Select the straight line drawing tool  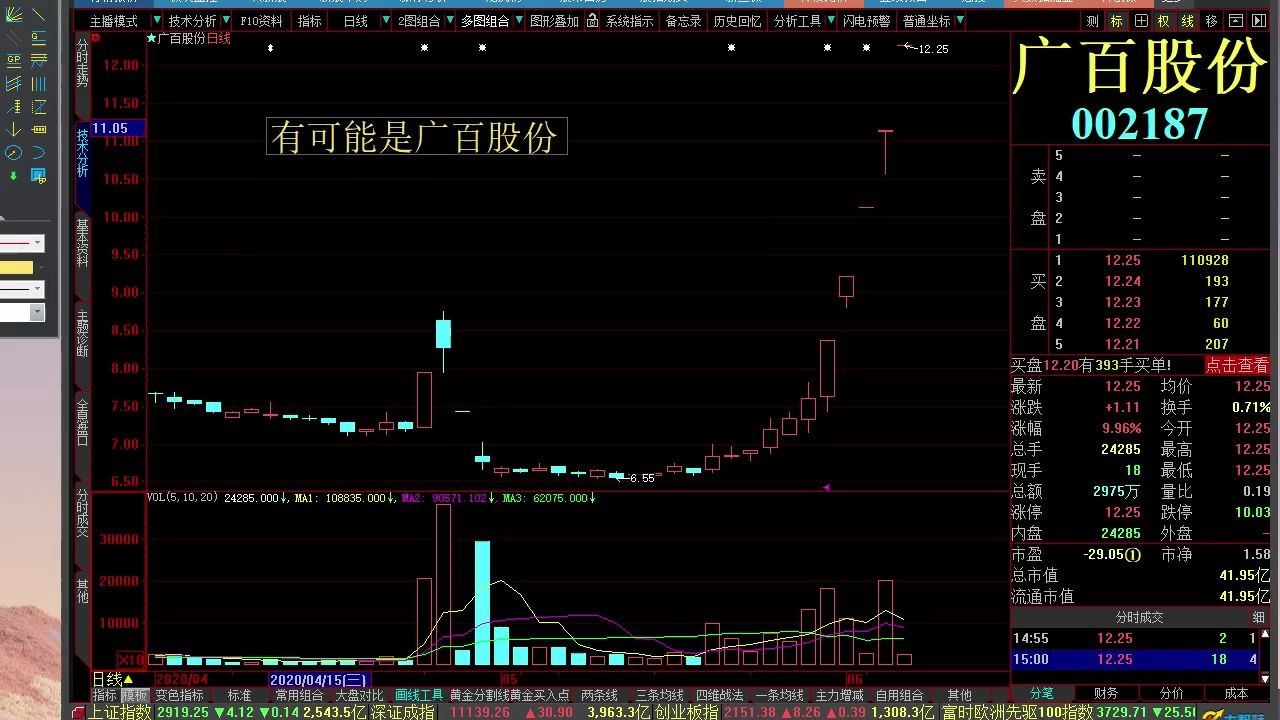(39, 15)
